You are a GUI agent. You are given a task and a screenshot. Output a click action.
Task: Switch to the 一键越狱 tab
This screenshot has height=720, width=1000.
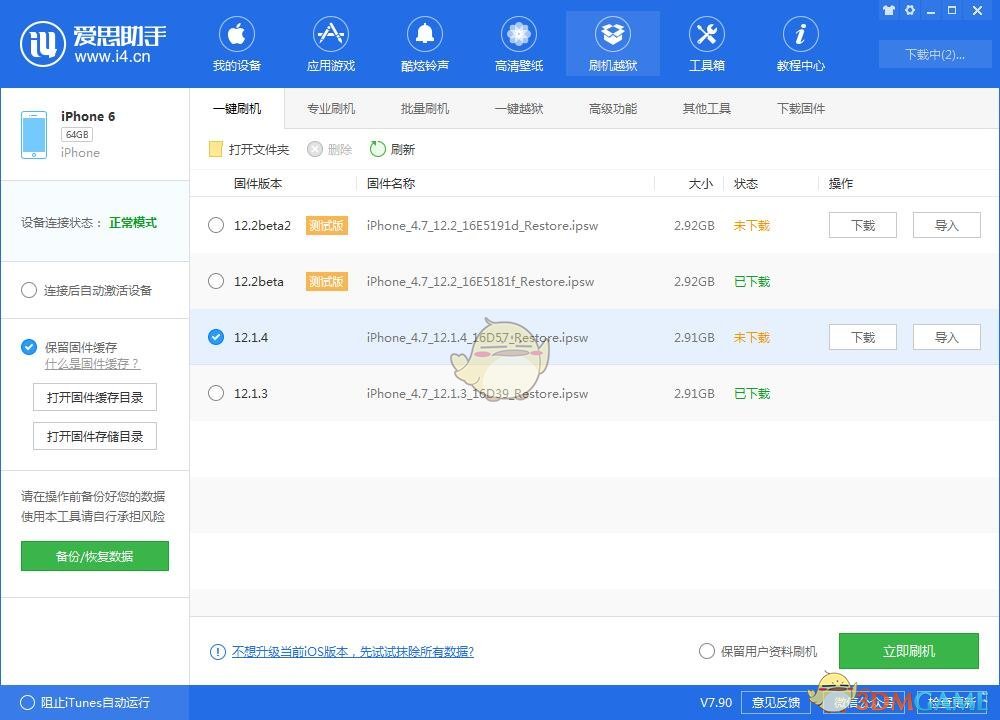point(518,109)
